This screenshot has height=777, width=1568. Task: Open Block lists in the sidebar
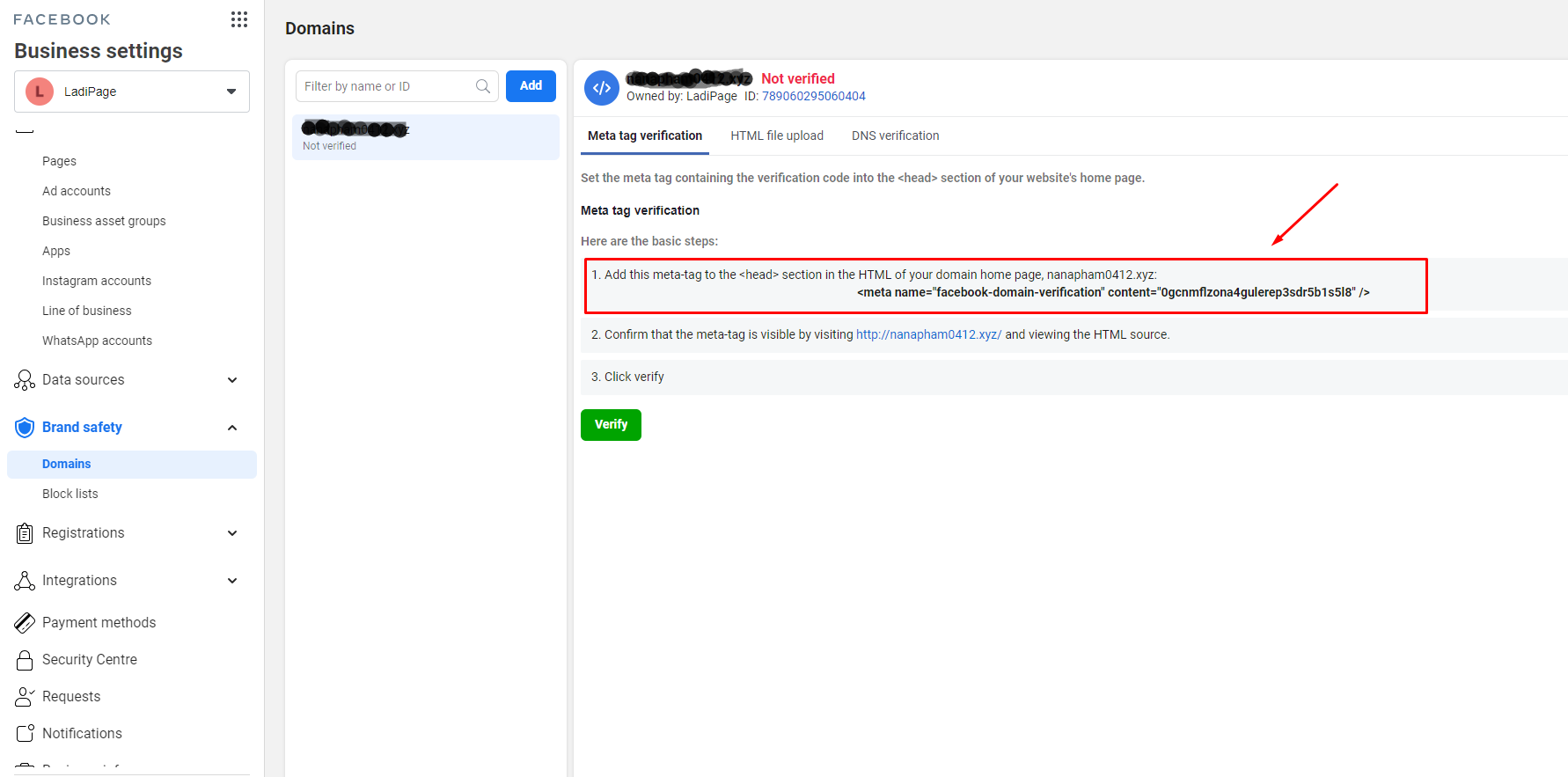(70, 494)
